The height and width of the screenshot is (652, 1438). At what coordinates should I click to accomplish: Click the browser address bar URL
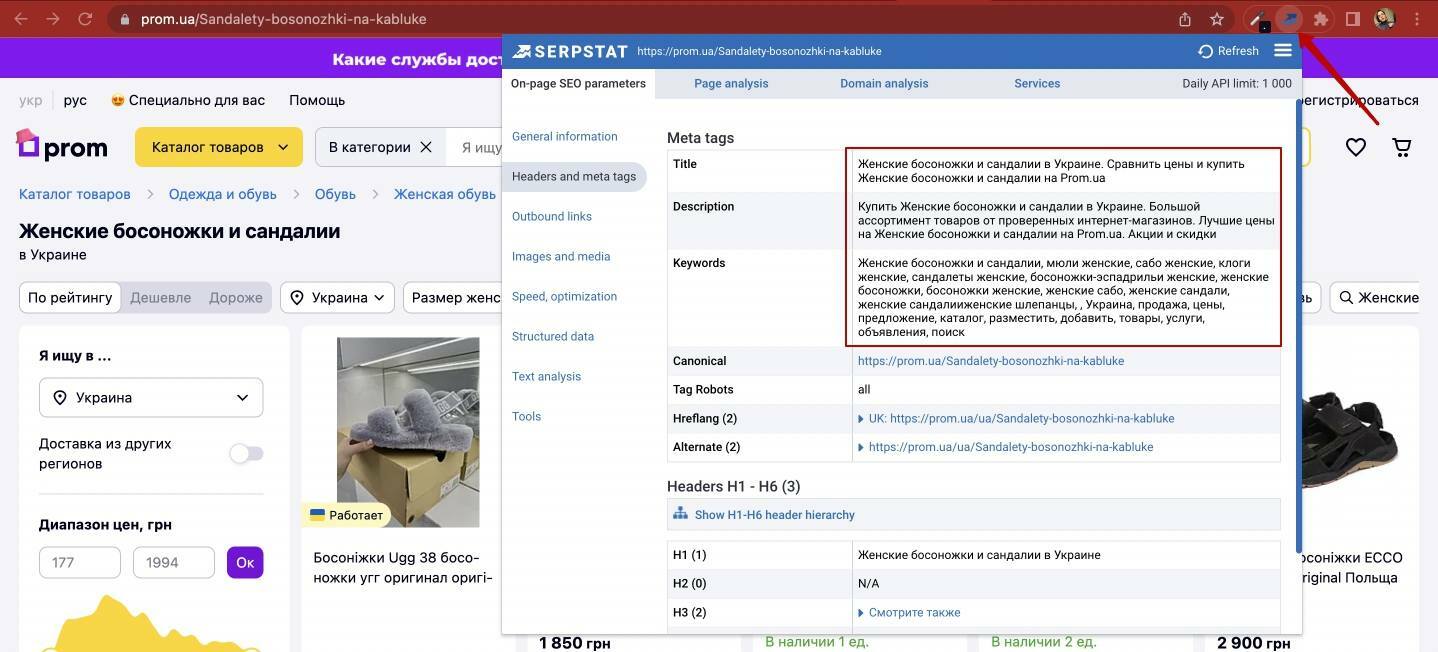click(283, 19)
